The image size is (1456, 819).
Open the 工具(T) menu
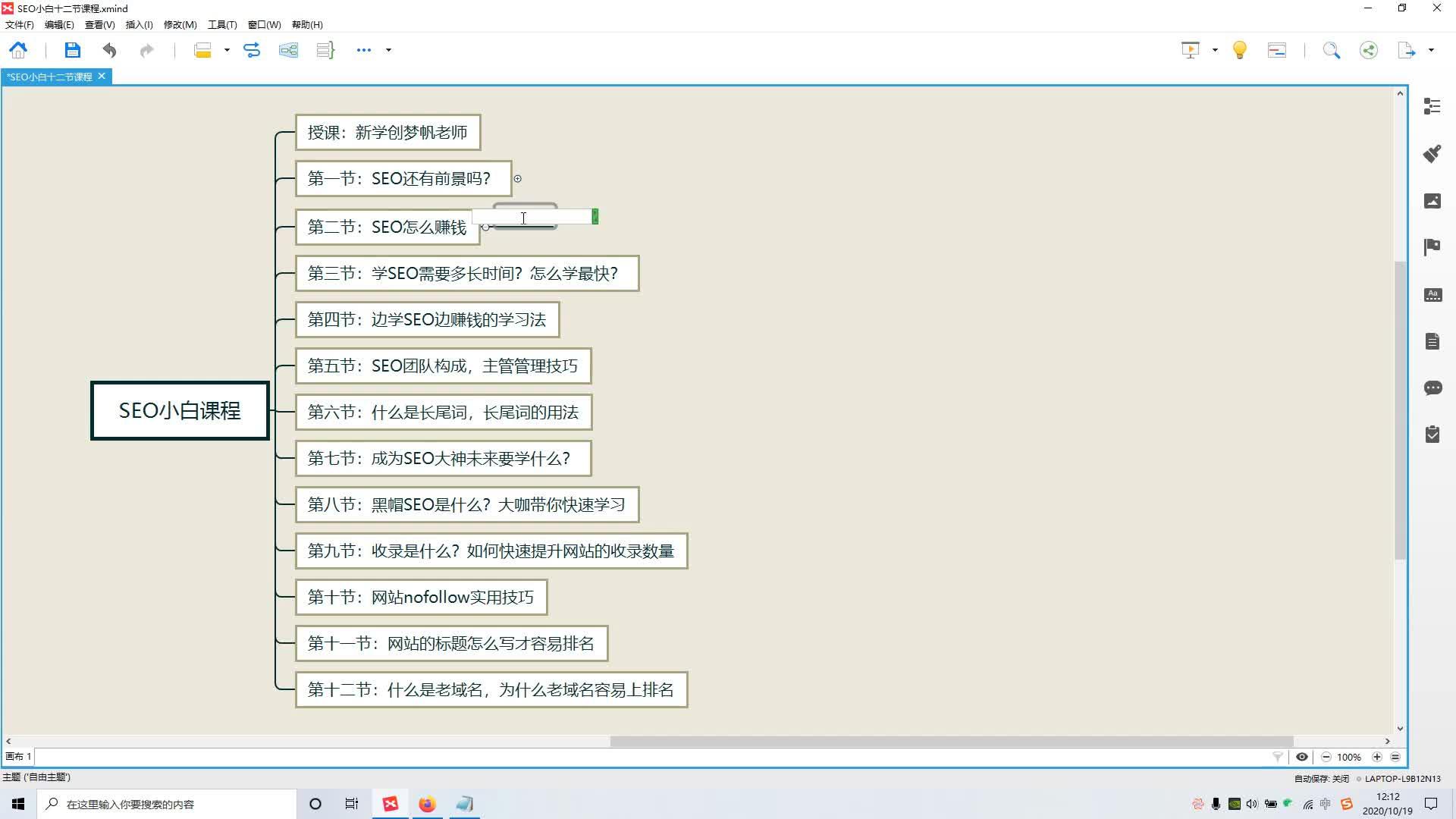(222, 24)
